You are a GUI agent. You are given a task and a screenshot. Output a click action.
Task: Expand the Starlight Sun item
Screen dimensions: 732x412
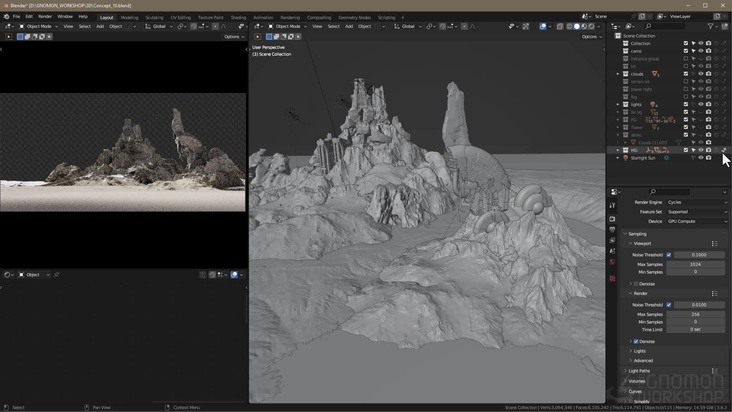618,158
